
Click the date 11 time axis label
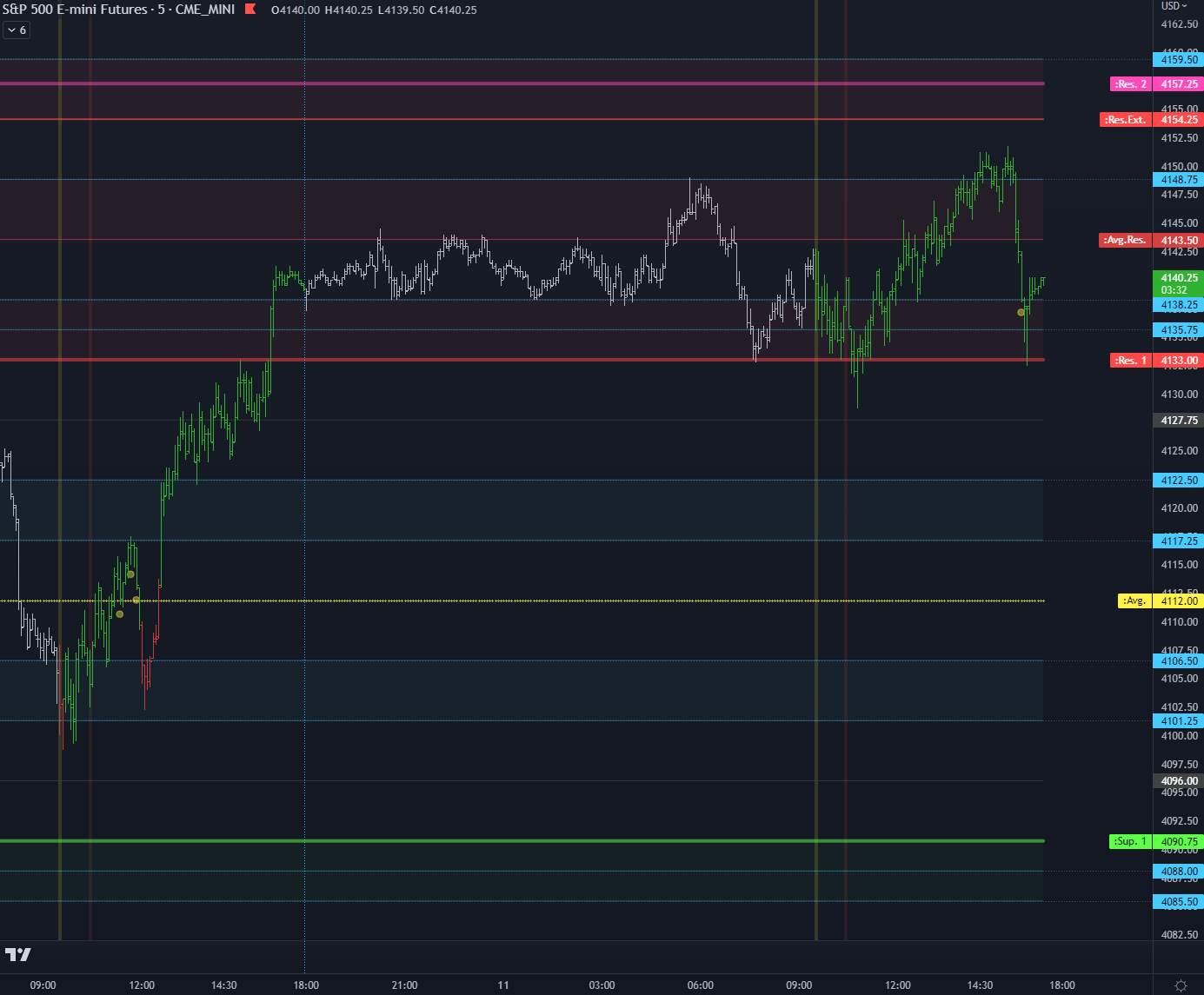[502, 985]
